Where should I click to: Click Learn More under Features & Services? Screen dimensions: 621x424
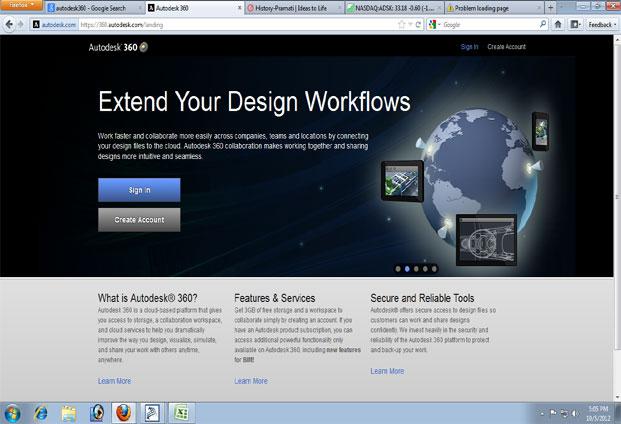(251, 381)
